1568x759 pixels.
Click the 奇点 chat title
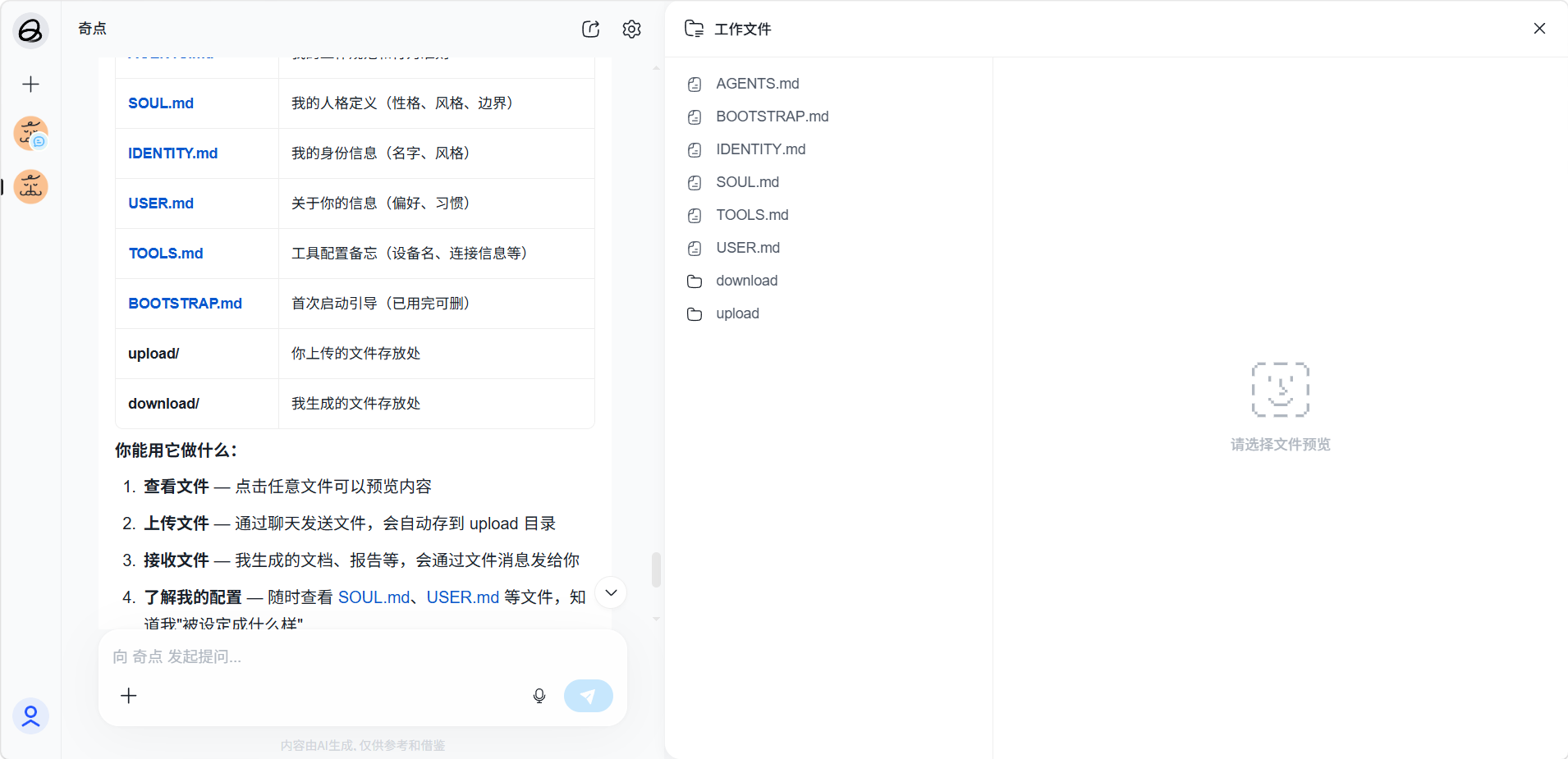[92, 29]
